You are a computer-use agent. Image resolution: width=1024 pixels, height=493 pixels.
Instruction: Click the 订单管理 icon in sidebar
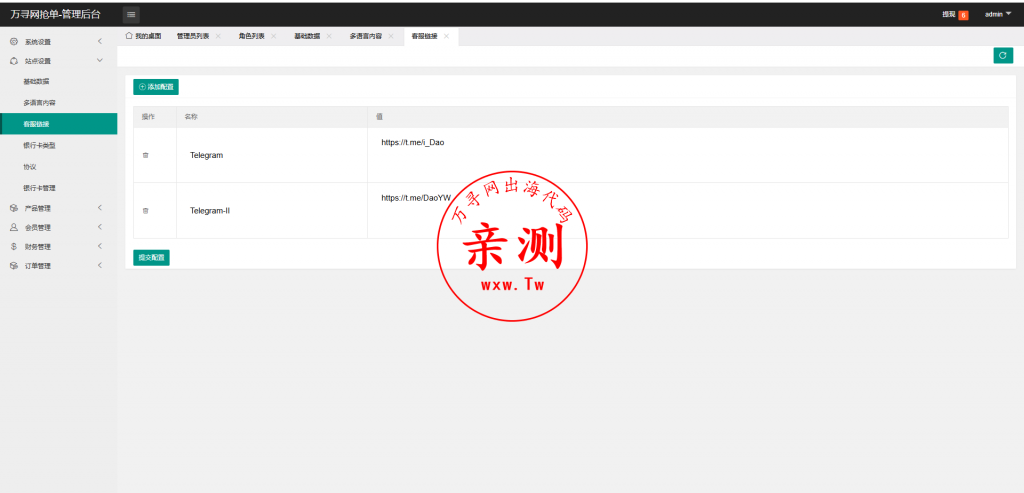14,266
